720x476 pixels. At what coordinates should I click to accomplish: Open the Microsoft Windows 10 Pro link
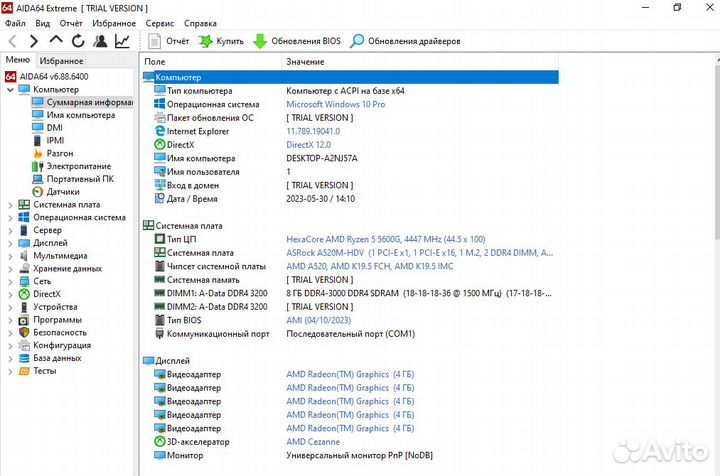[336, 104]
